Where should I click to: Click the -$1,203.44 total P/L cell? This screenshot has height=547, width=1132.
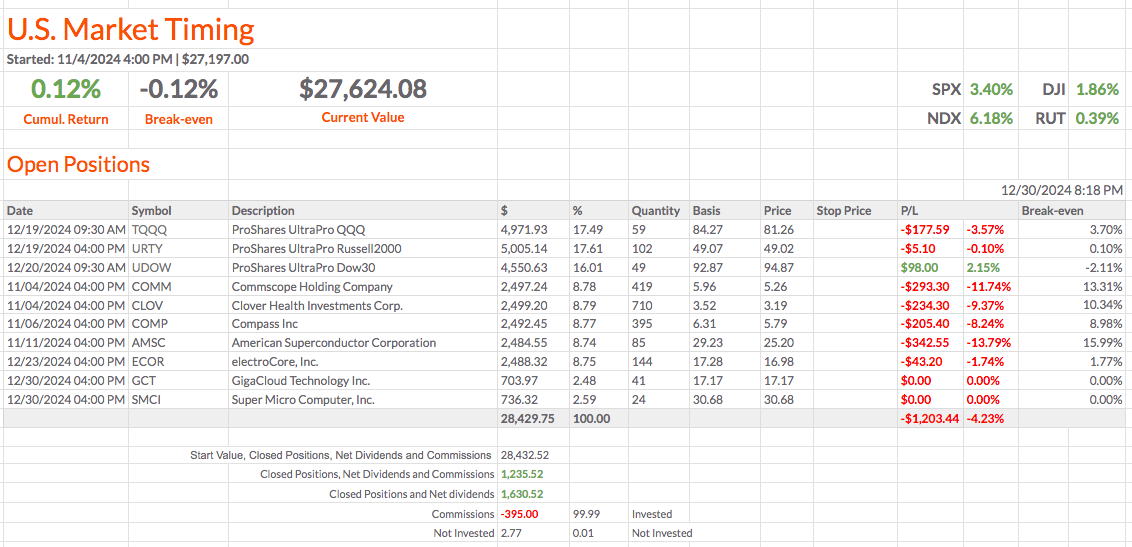tap(930, 419)
